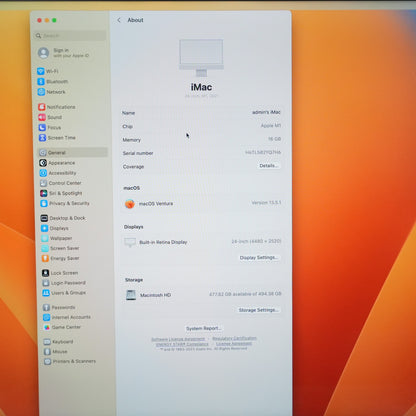Select Appearance in the sidebar
416x416 pixels.
[x=58, y=163]
